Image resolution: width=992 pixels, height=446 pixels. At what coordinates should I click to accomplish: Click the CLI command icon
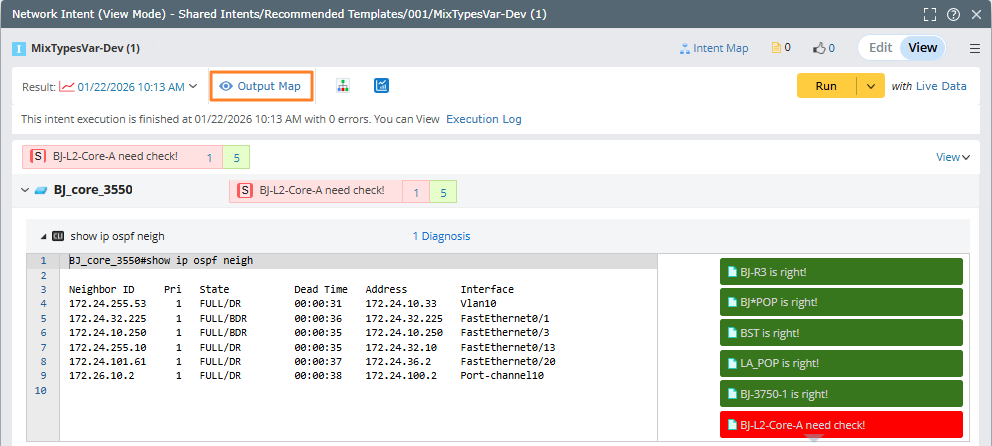point(58,236)
